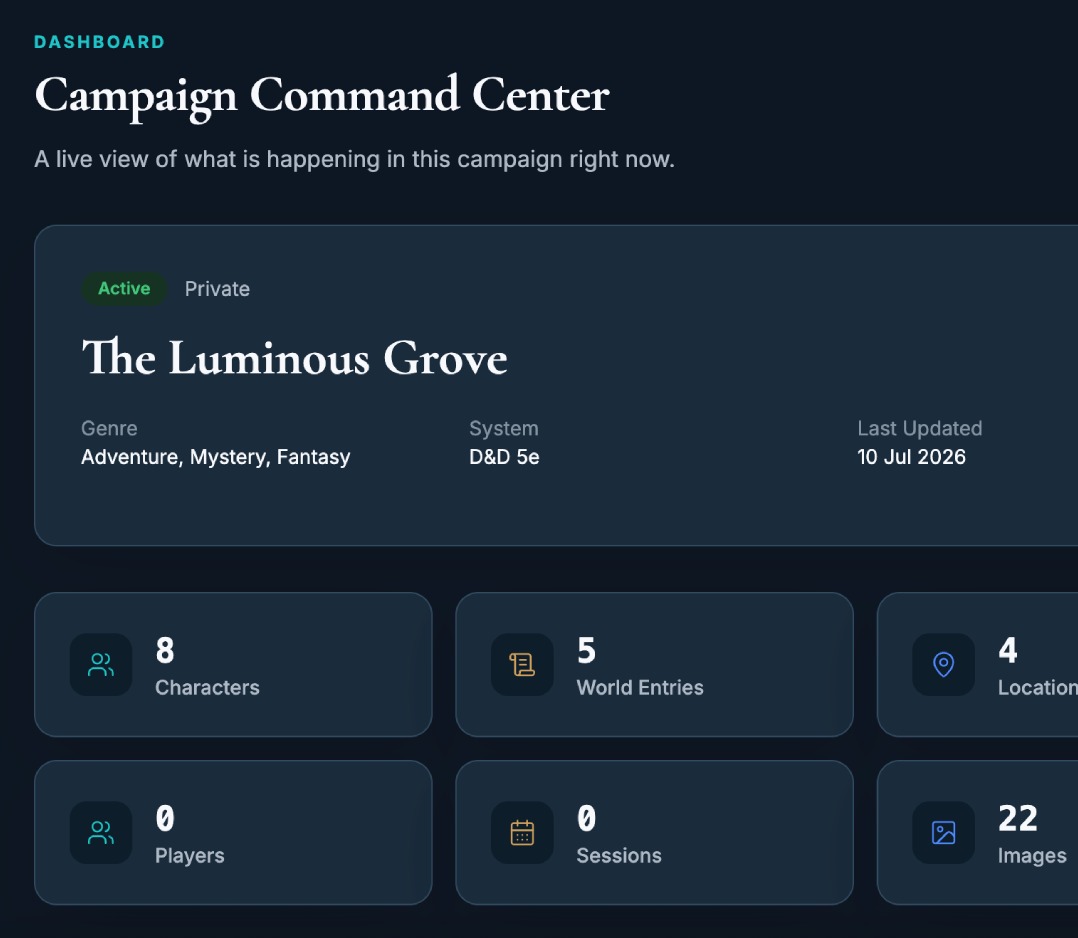Click the Sessions count of 0
The width and height of the screenshot is (1078, 938).
586,818
